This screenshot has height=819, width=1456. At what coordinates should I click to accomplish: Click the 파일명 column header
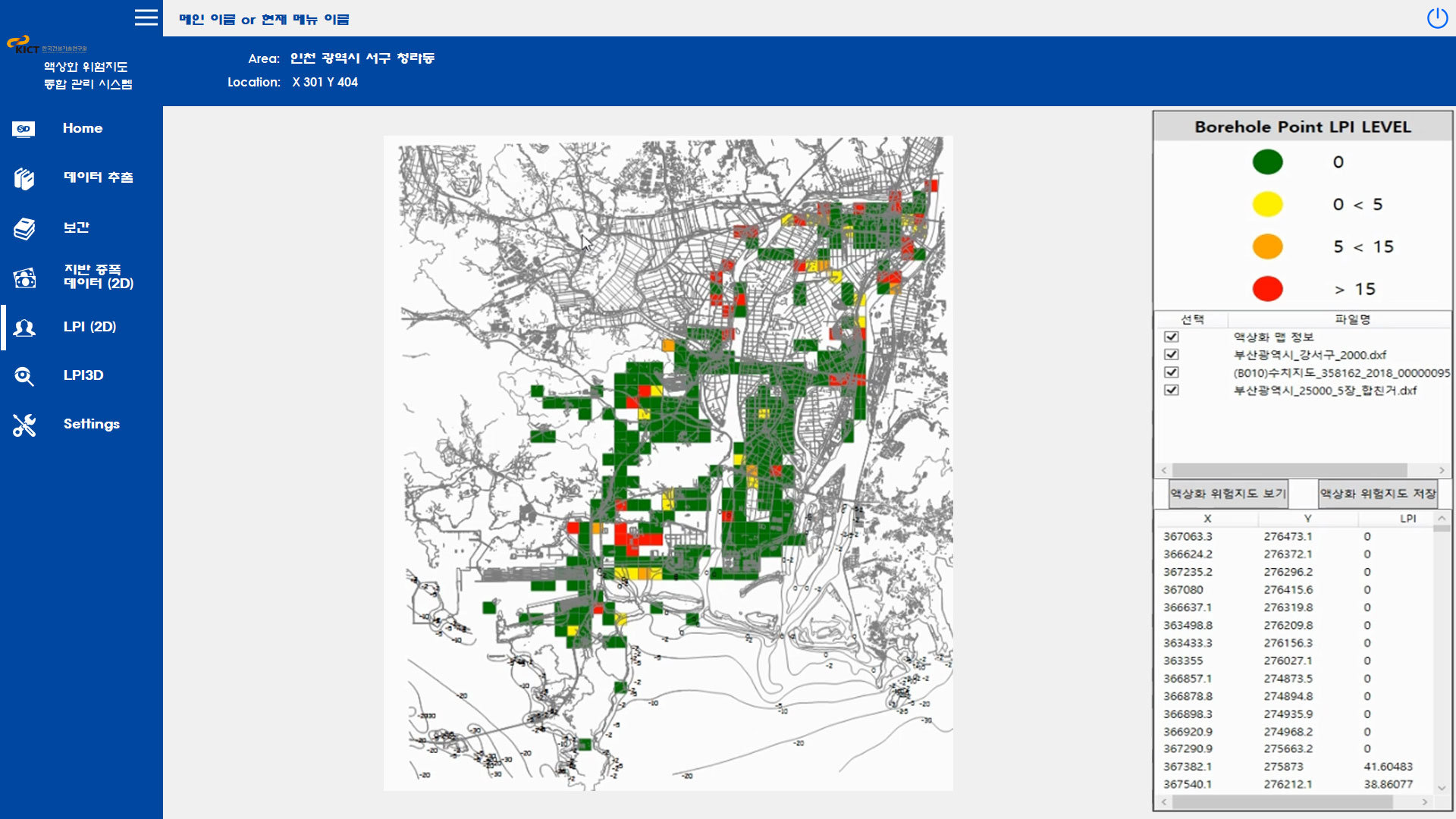[1352, 319]
